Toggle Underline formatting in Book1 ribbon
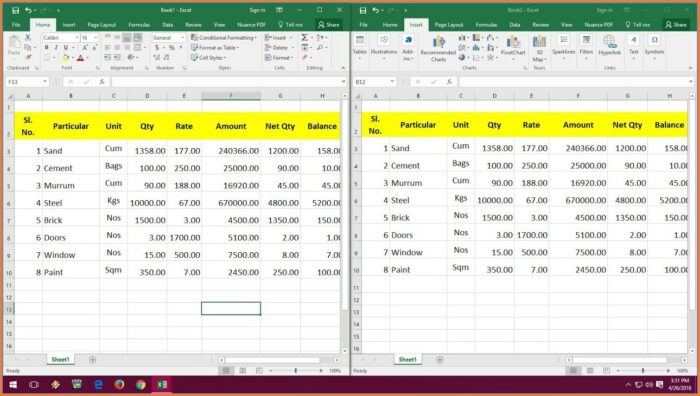 click(66, 47)
